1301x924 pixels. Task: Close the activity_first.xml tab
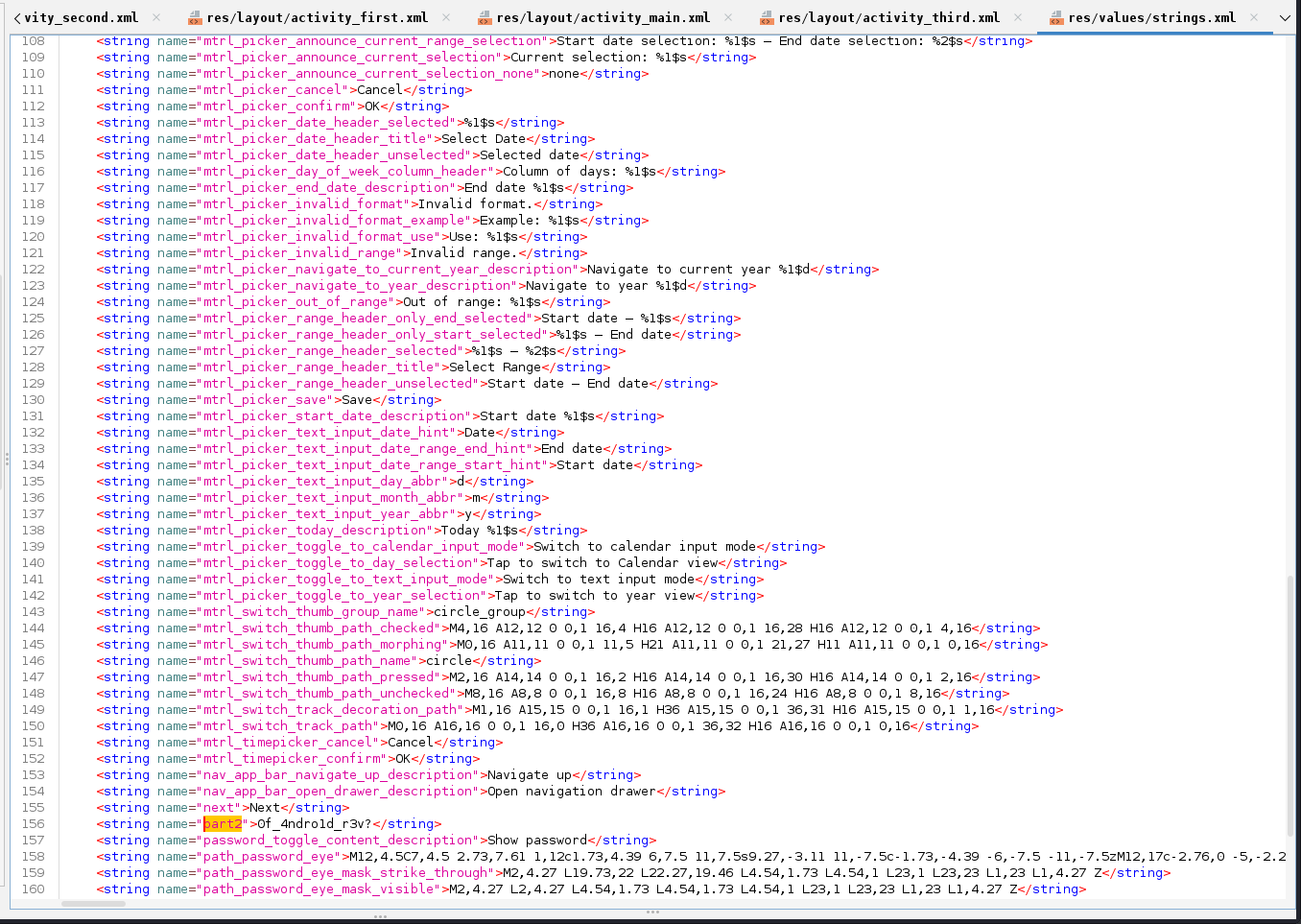tap(446, 17)
